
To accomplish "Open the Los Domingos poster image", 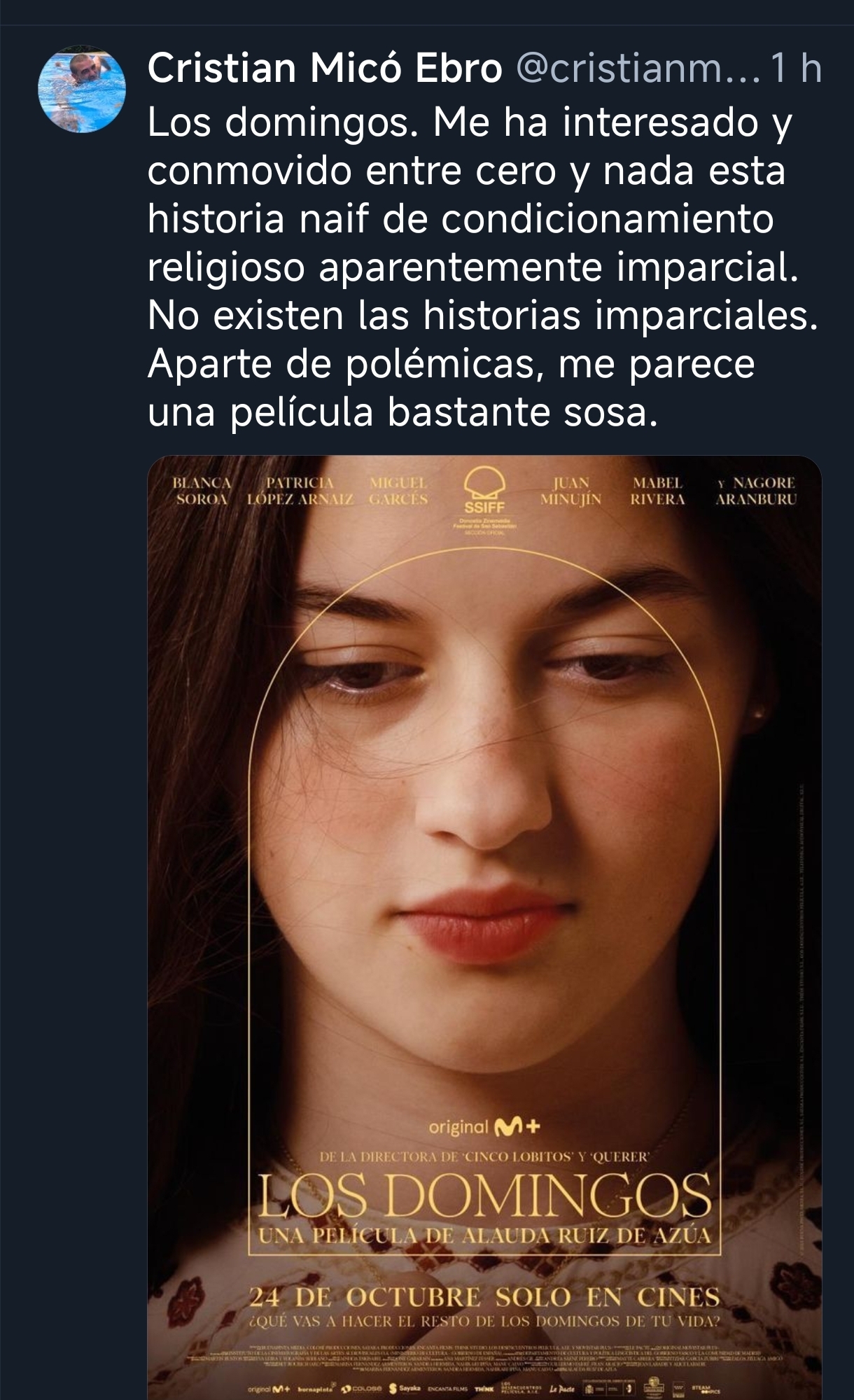I will (x=484, y=927).
